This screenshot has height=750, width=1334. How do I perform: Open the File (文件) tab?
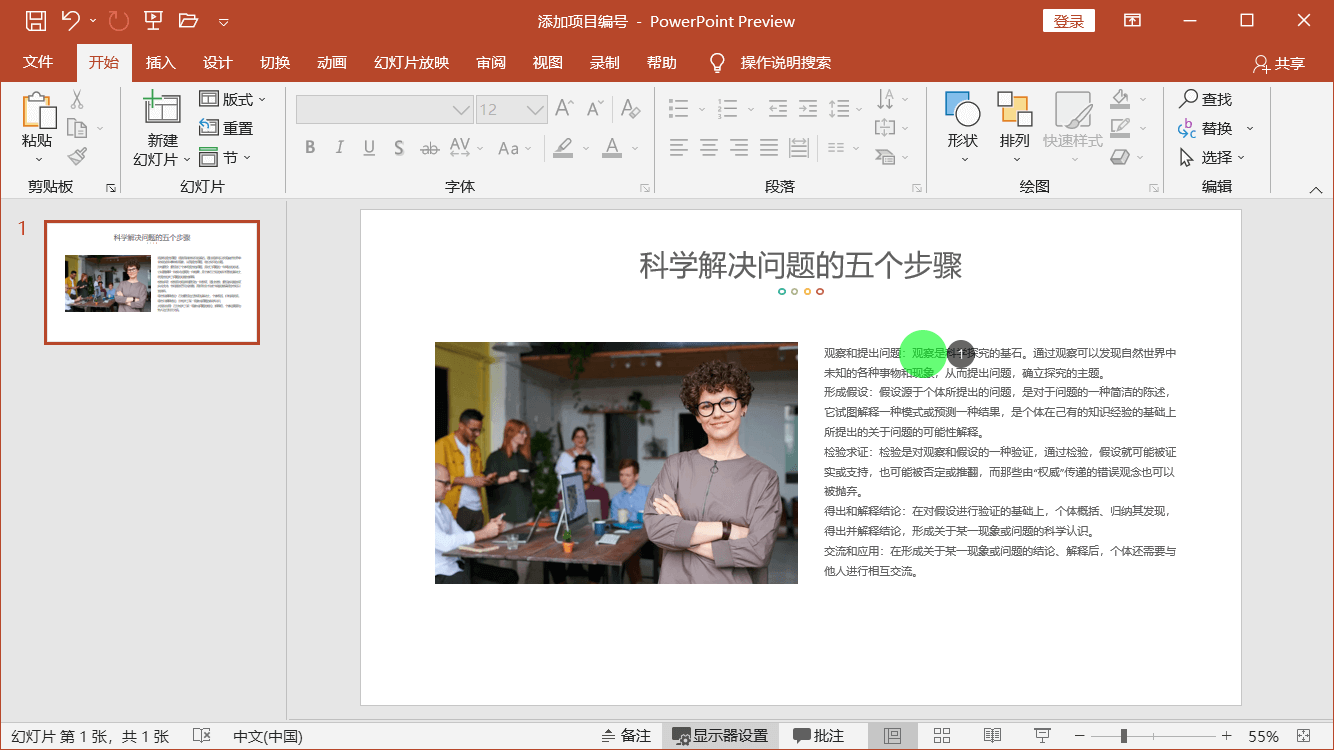tap(38, 62)
